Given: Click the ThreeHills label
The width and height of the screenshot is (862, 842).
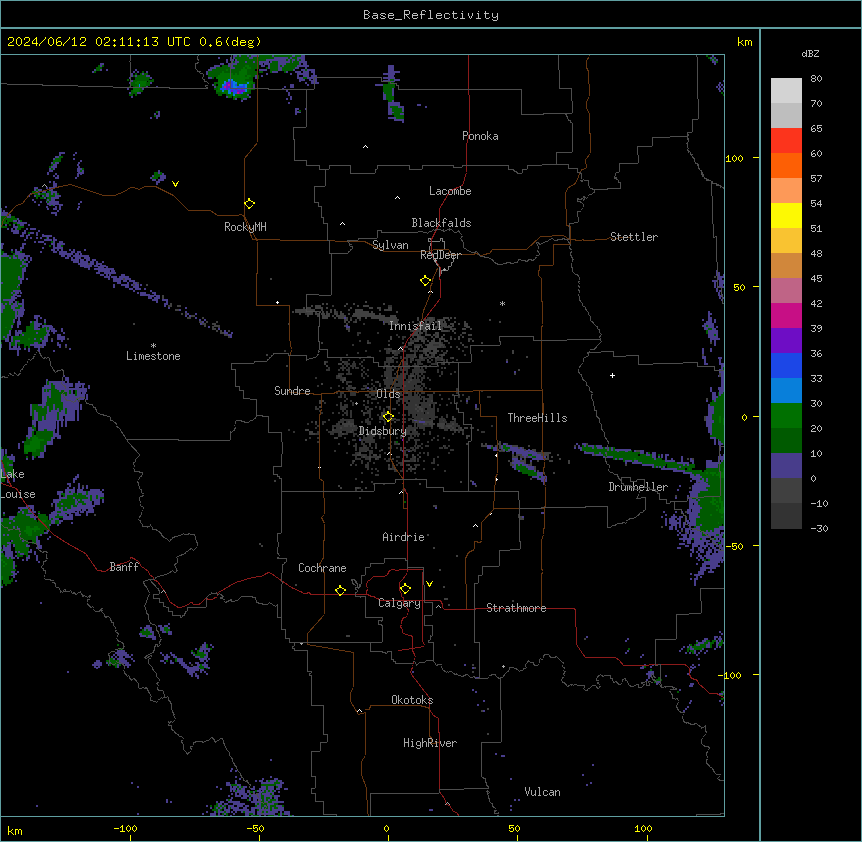Looking at the screenshot, I should (537, 418).
